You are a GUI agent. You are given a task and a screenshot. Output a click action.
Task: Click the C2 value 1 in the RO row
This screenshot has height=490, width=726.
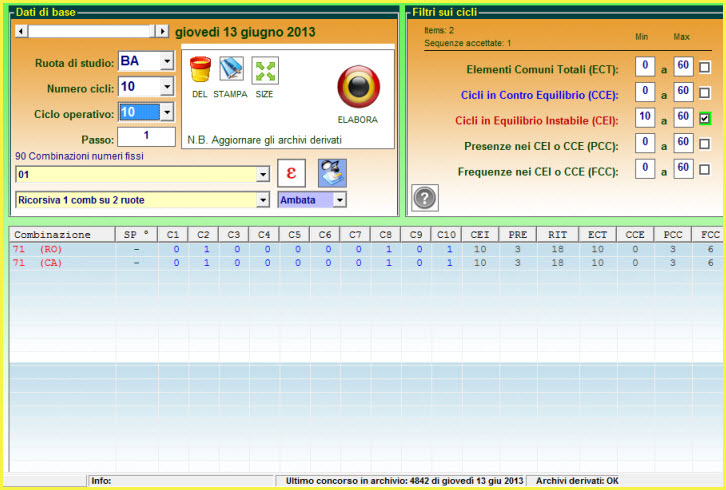pyautogui.click(x=207, y=249)
